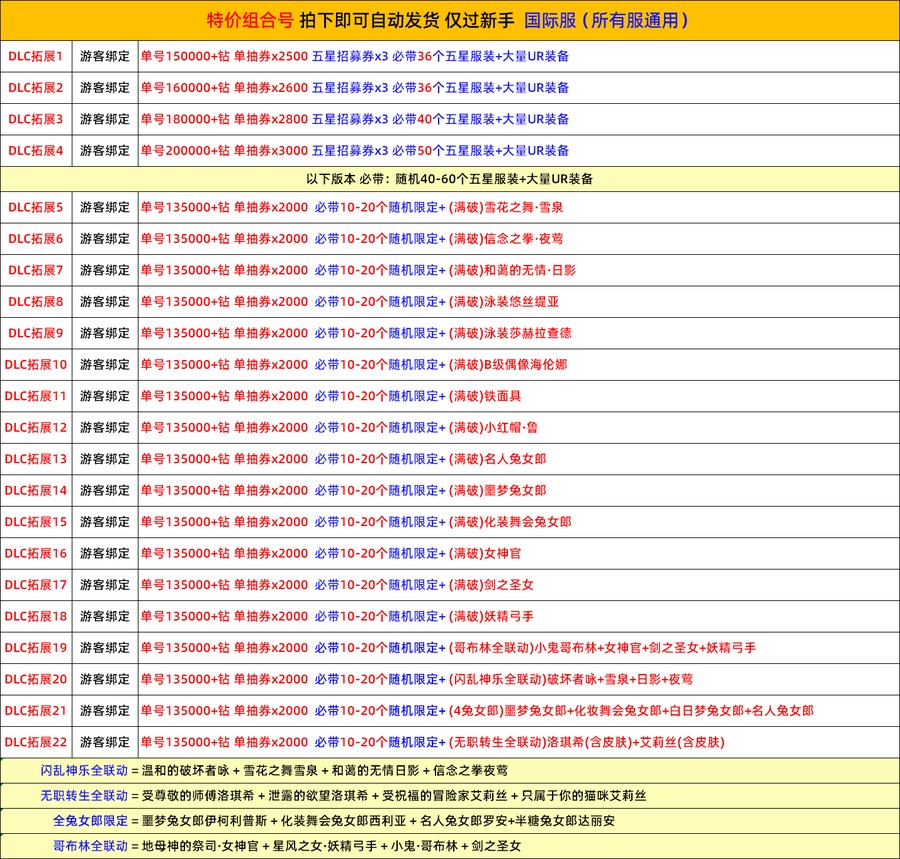Select 游客绑定 cell in DLC拓展12 row
The image size is (900, 859).
coord(105,428)
